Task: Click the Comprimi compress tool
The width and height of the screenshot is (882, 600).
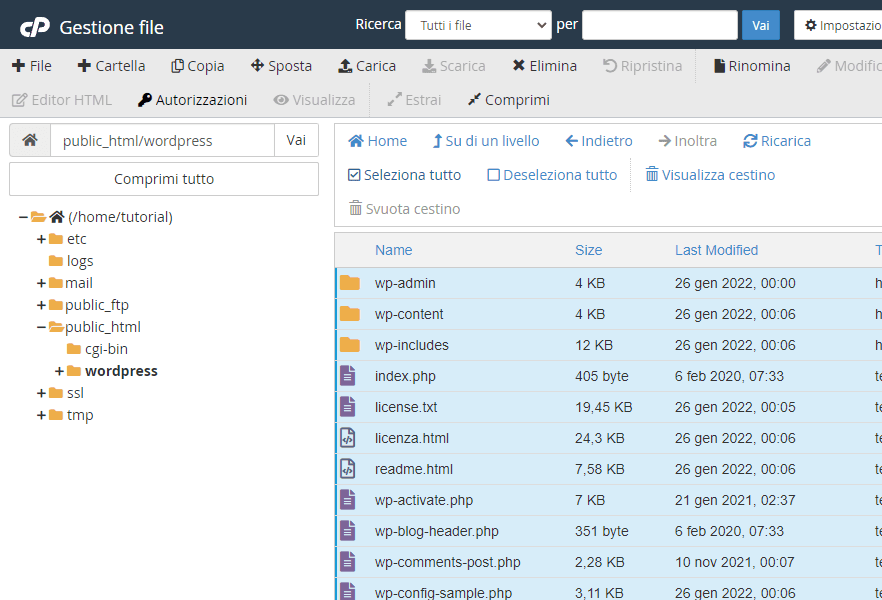Action: (508, 100)
